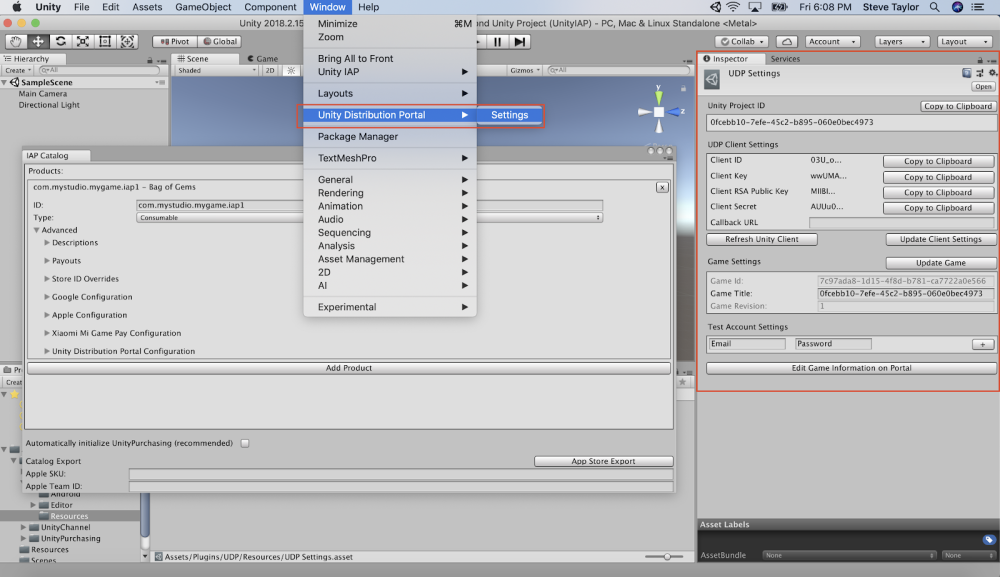
Task: Click Edit Game Information on Portal
Action: coord(851,368)
